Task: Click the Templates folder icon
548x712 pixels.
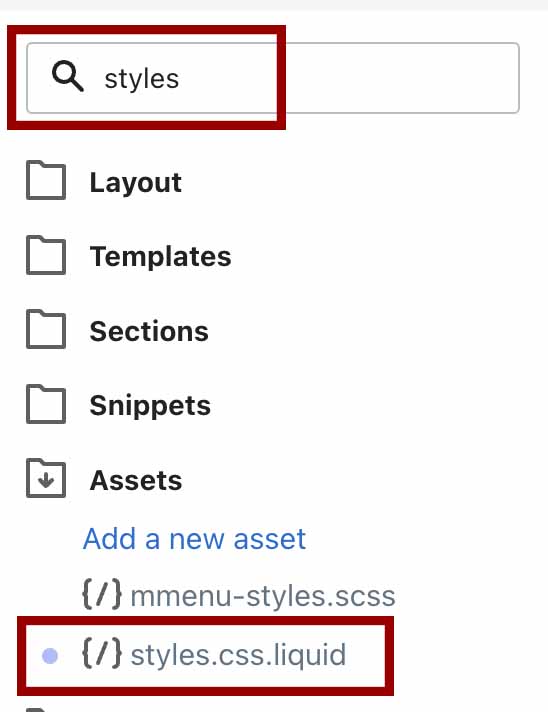Action: [x=46, y=255]
